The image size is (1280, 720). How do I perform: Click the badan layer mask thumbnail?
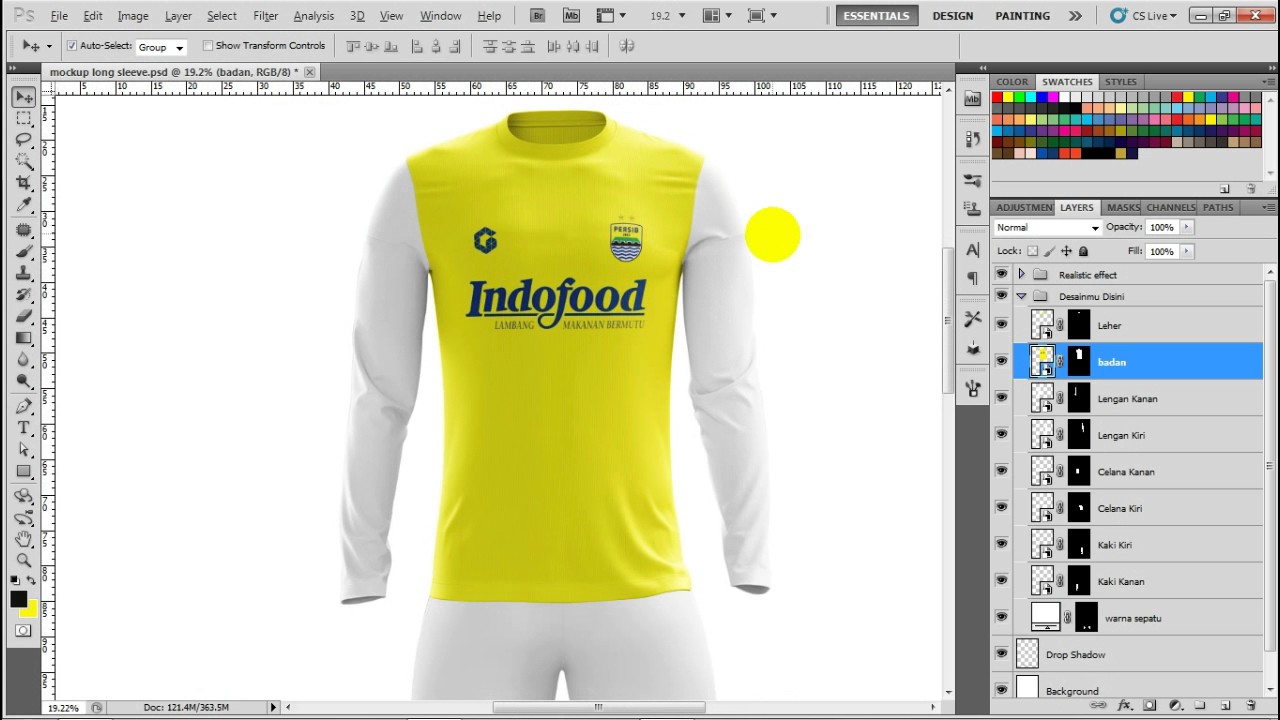point(1079,361)
